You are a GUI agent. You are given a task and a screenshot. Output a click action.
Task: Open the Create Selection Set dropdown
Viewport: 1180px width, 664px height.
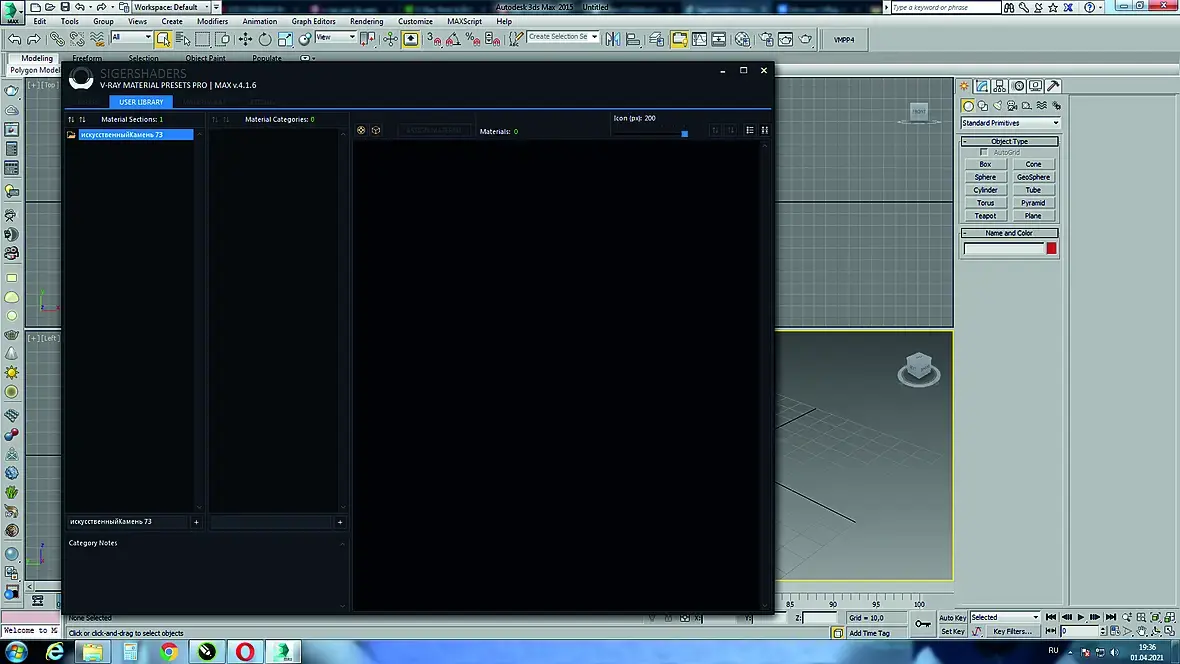[x=563, y=36]
